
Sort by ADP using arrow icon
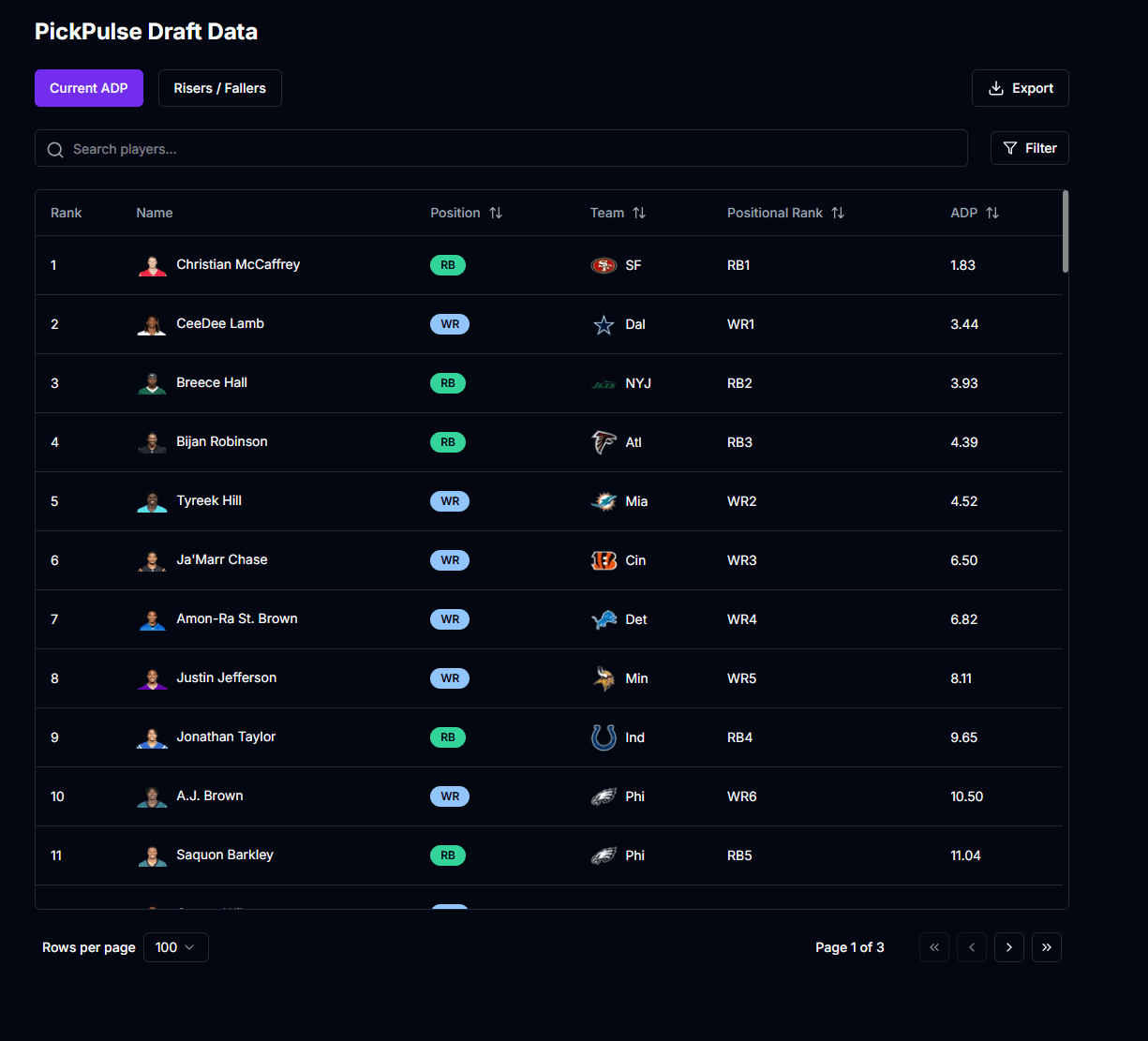992,213
